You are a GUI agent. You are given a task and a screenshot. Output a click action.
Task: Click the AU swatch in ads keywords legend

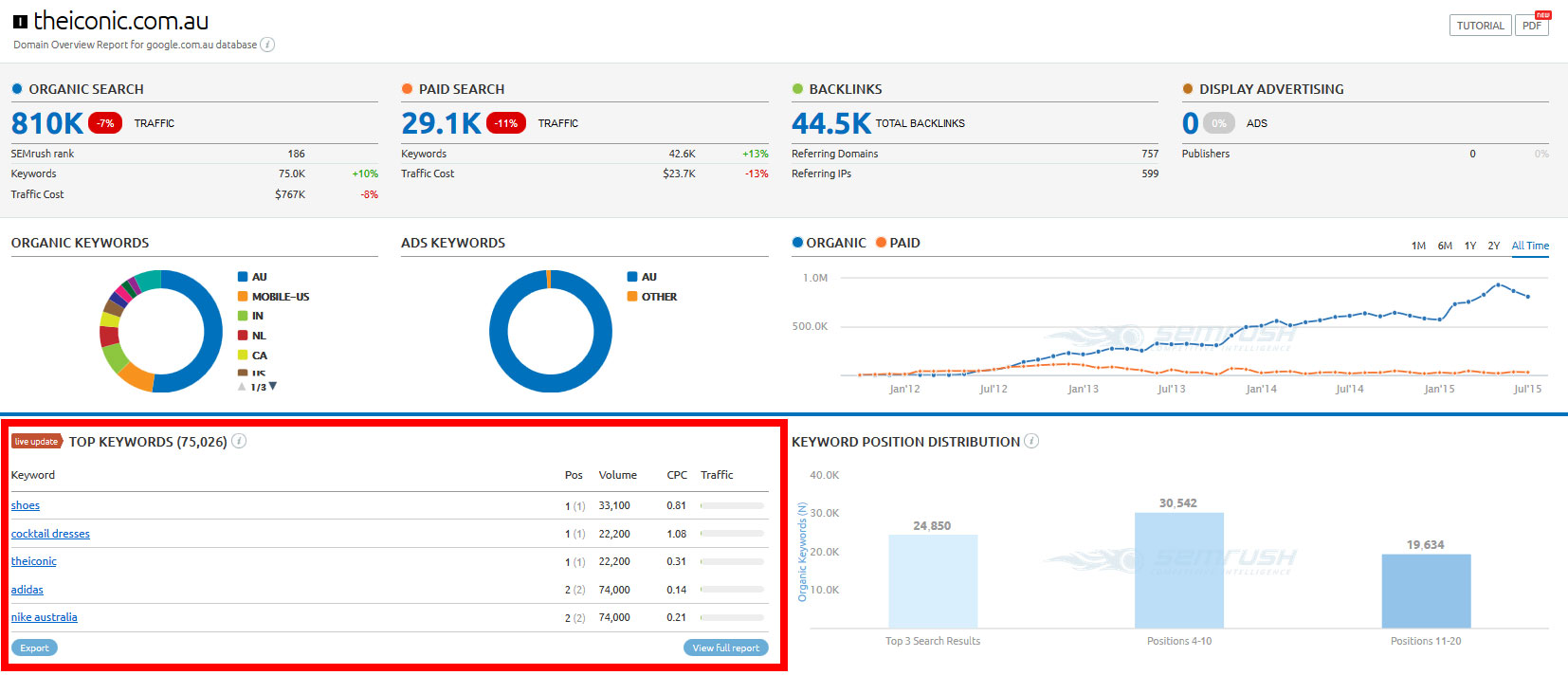(x=632, y=277)
